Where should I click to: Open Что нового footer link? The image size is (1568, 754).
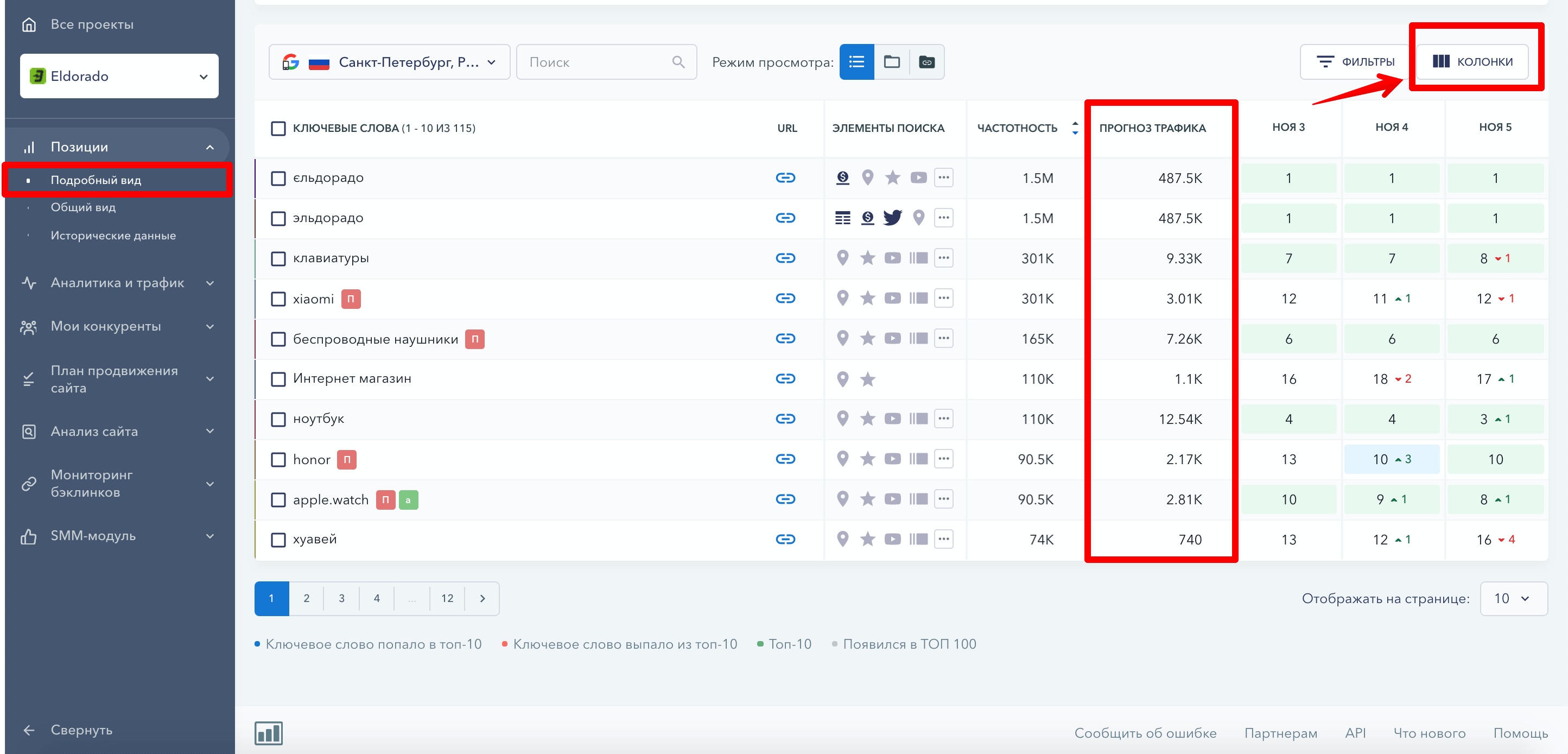[x=1429, y=733]
